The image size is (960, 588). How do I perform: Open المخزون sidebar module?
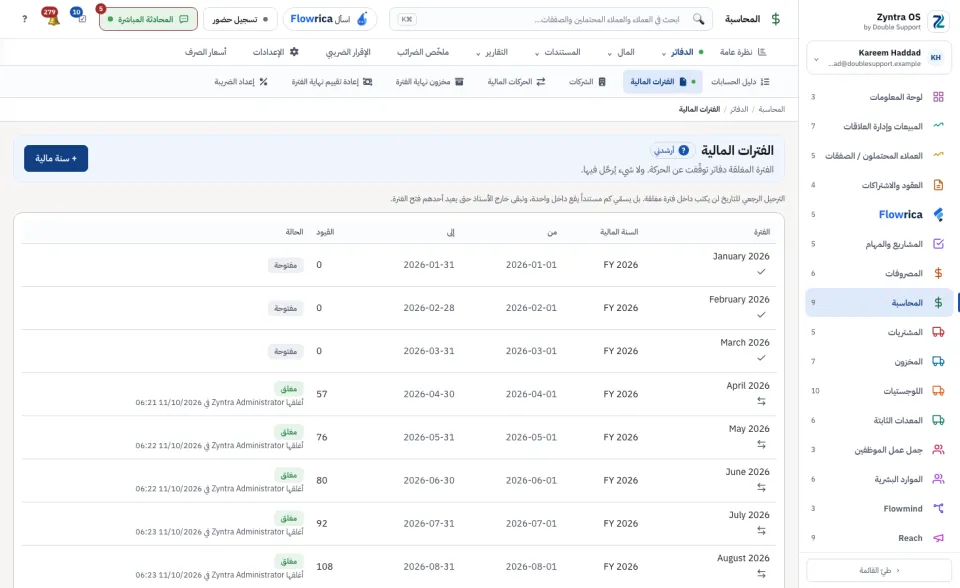click(x=879, y=361)
